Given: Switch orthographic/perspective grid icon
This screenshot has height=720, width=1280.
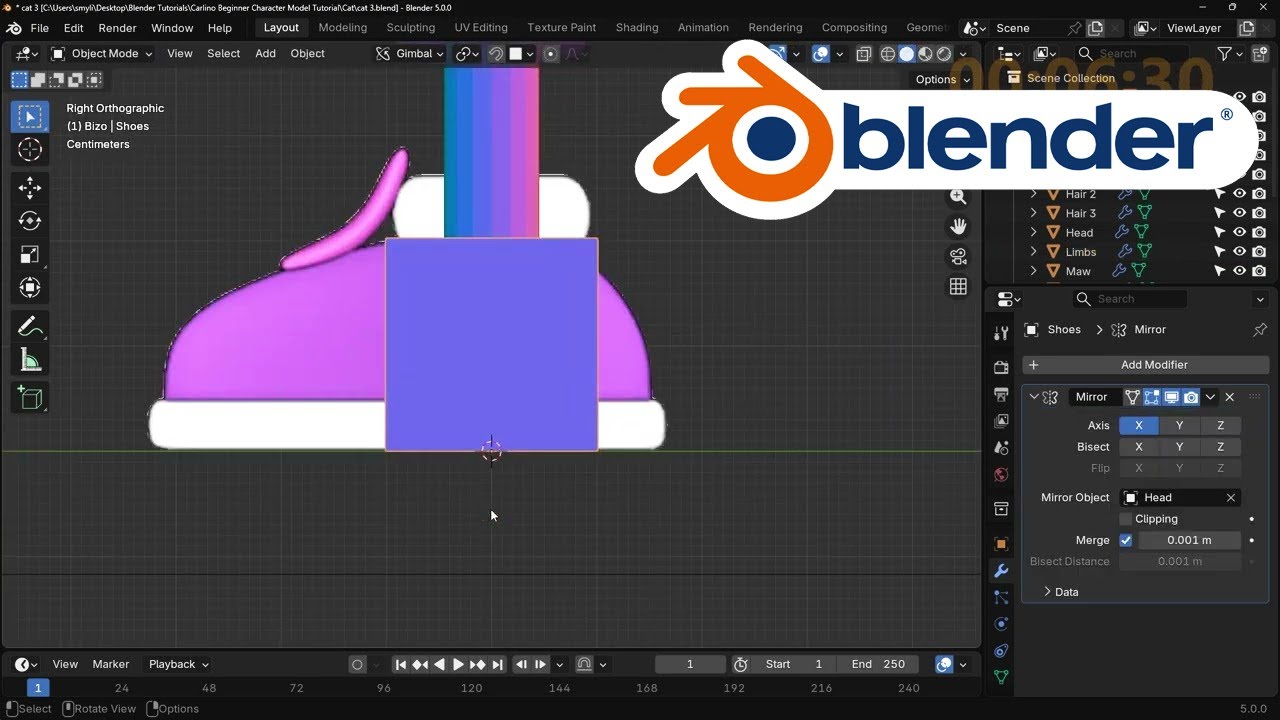Looking at the screenshot, I should (958, 287).
